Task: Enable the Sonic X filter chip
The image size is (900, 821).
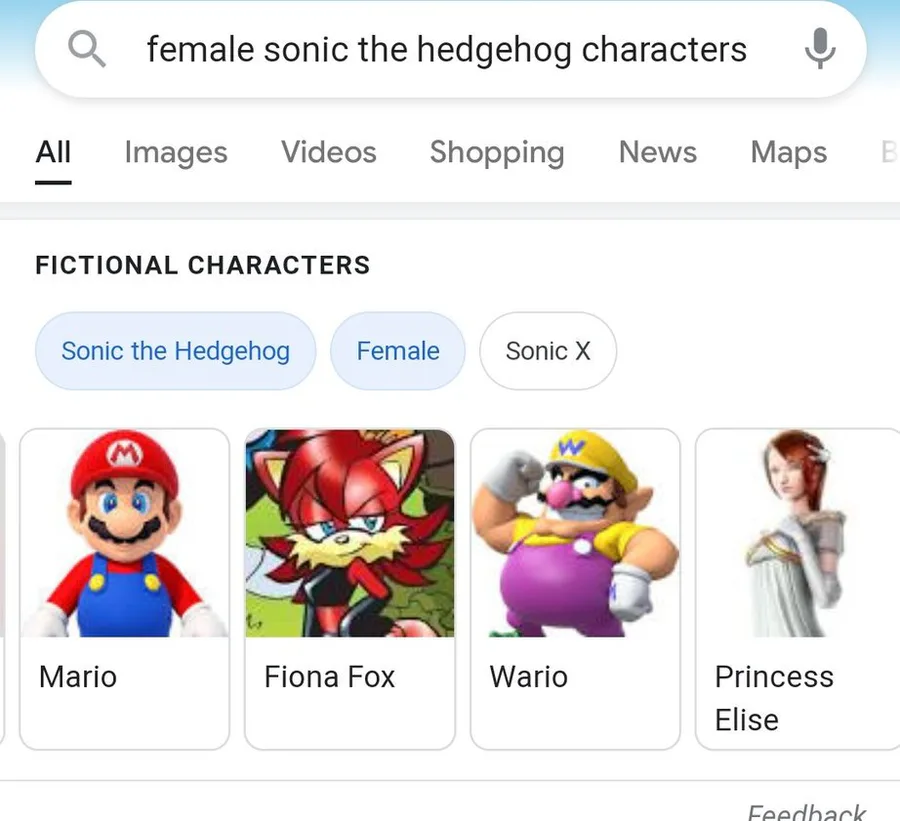Action: click(x=548, y=351)
